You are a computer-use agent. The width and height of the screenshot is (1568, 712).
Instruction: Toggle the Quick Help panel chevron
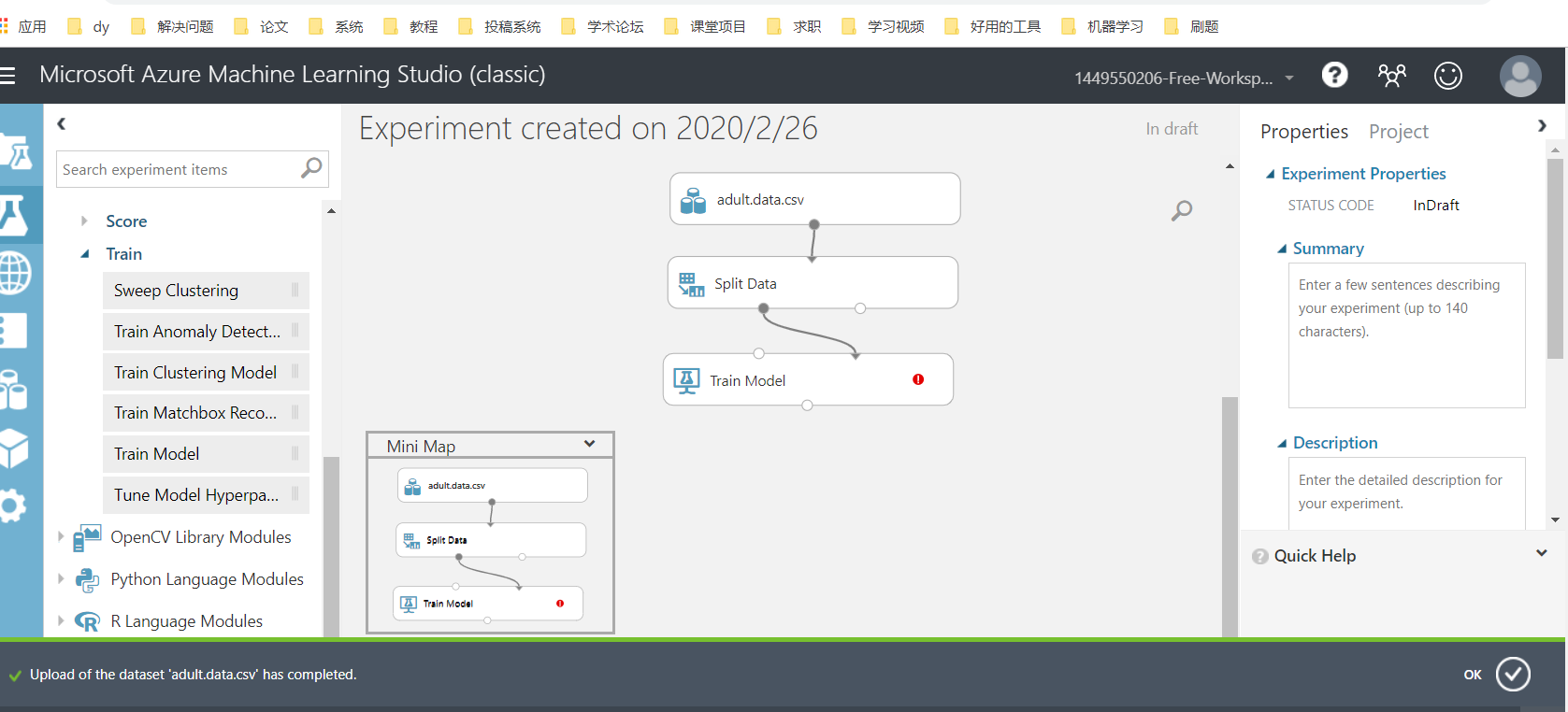[1542, 553]
